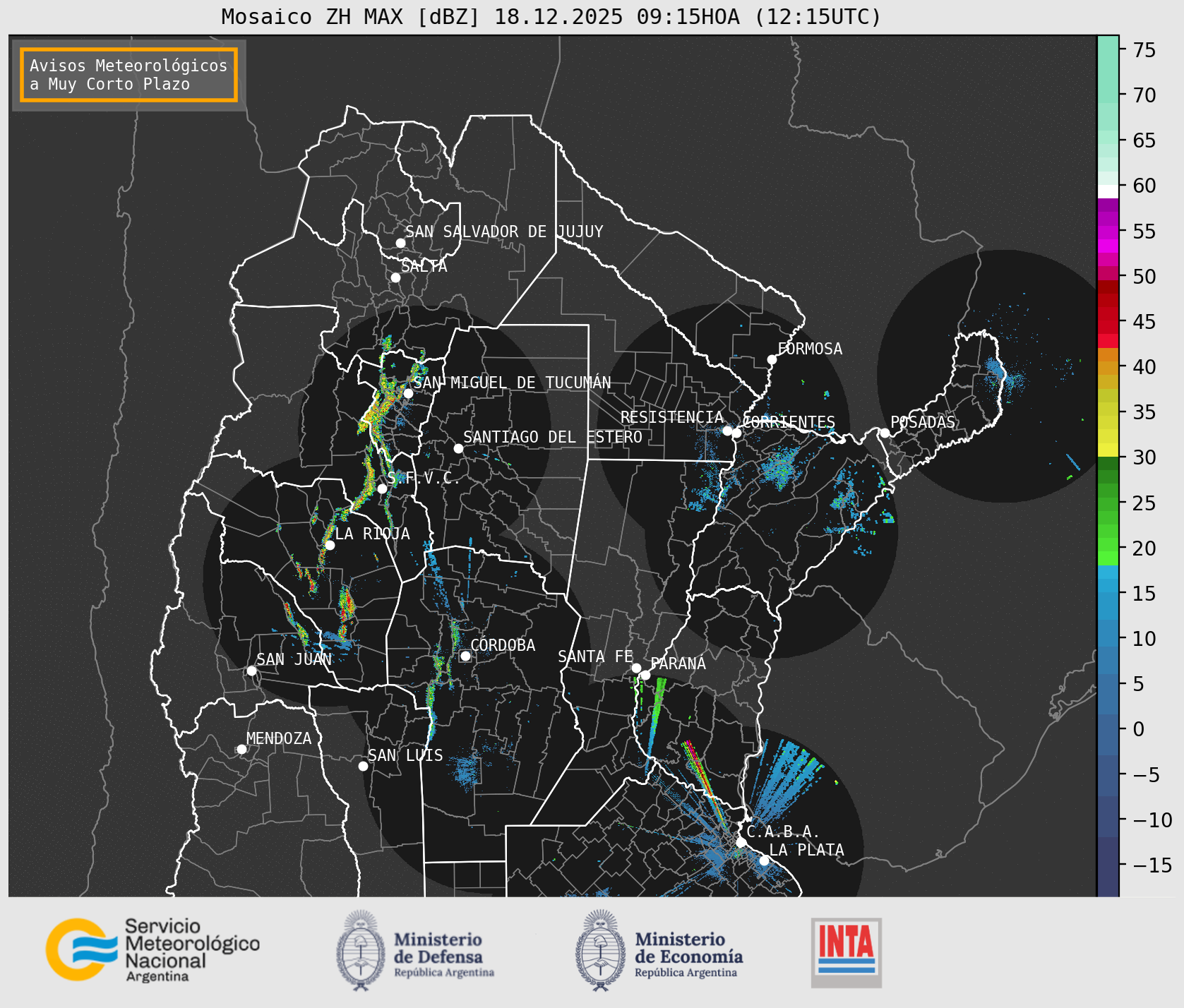The height and width of the screenshot is (1008, 1184).
Task: Click the 0 value on the scale
Action: pyautogui.click(x=1138, y=729)
